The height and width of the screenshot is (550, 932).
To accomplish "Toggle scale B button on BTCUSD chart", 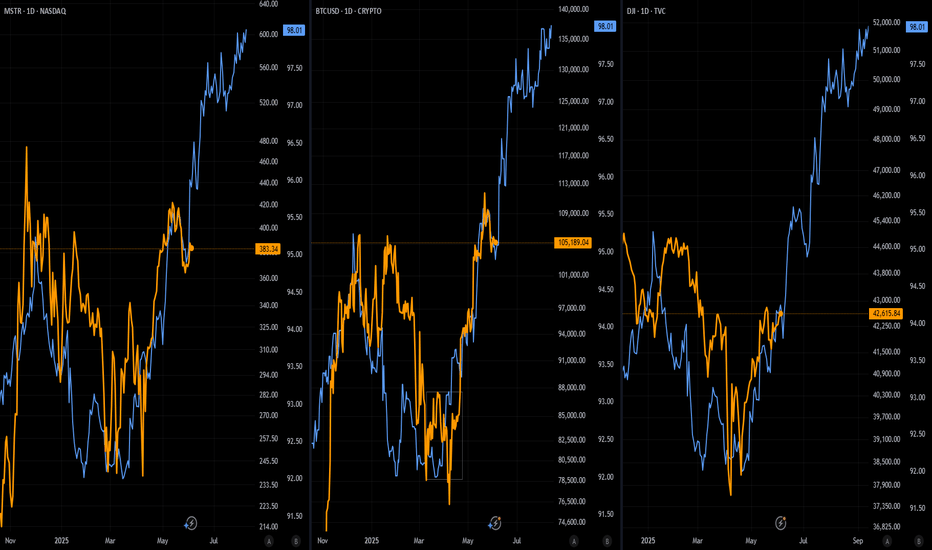I will point(607,541).
